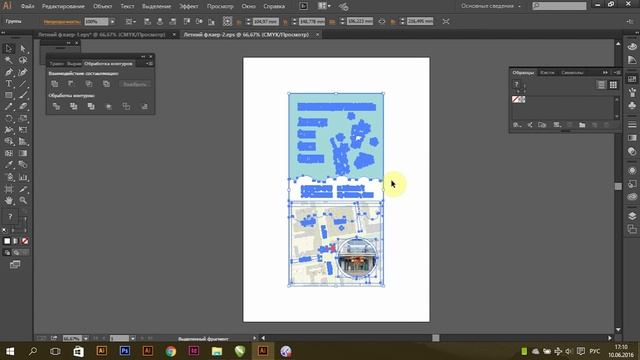The image size is (640, 360).
Task: Select the Scale tool
Action: pos(23,118)
